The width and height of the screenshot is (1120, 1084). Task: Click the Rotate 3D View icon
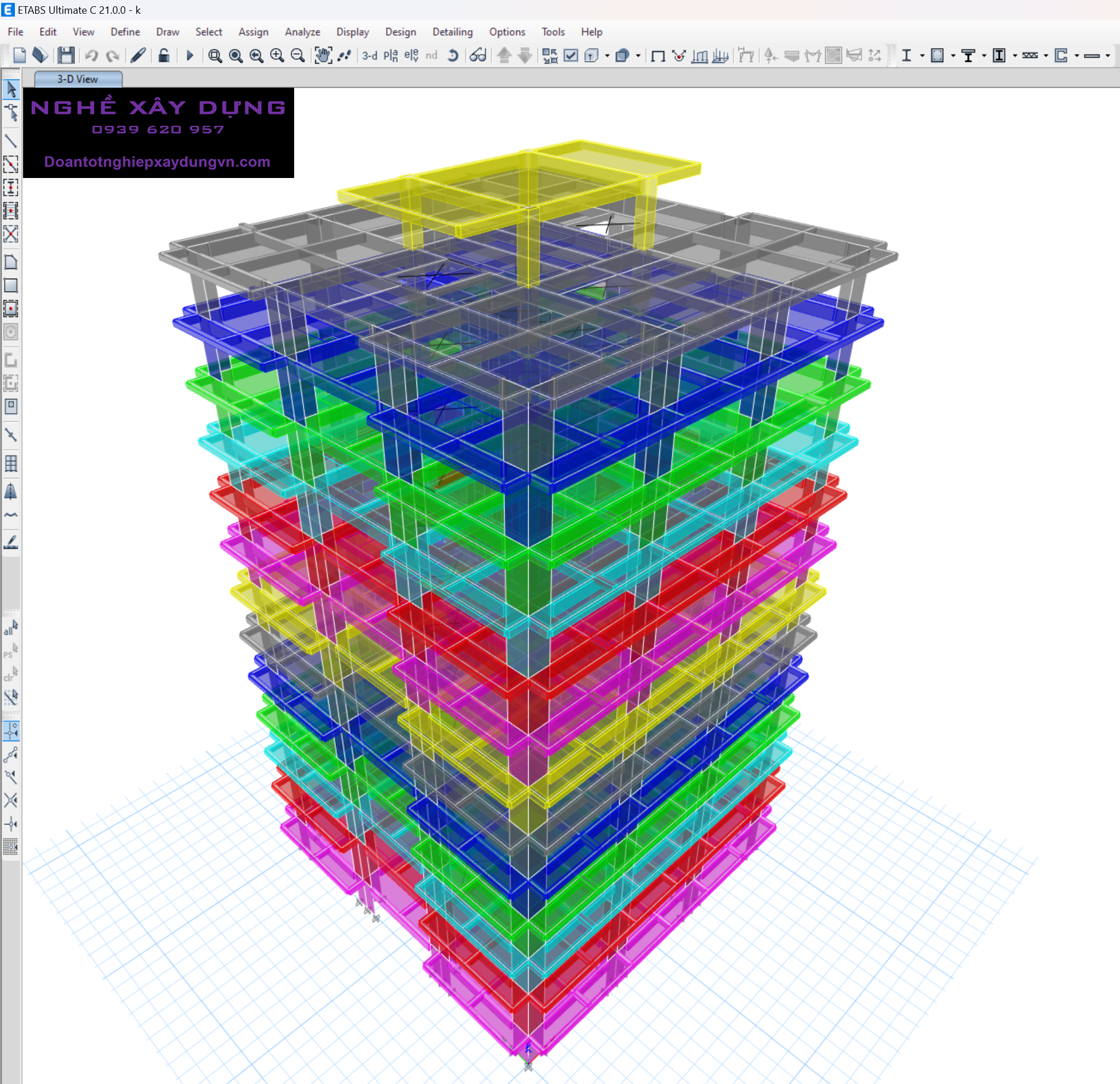coord(453,56)
